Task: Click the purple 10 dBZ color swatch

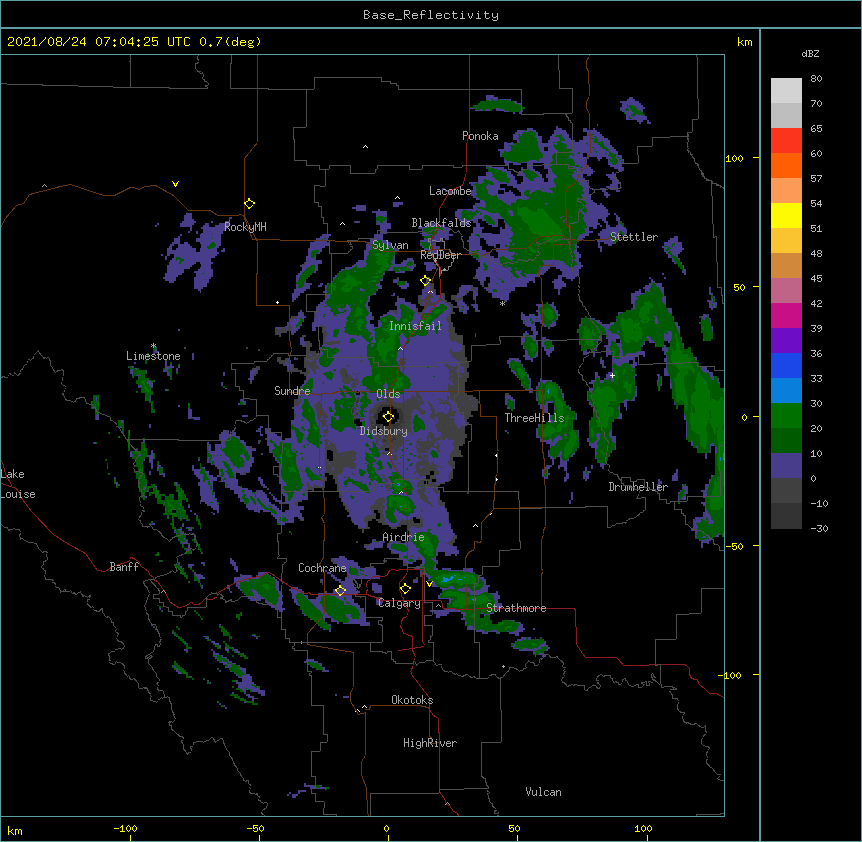Action: (786, 466)
